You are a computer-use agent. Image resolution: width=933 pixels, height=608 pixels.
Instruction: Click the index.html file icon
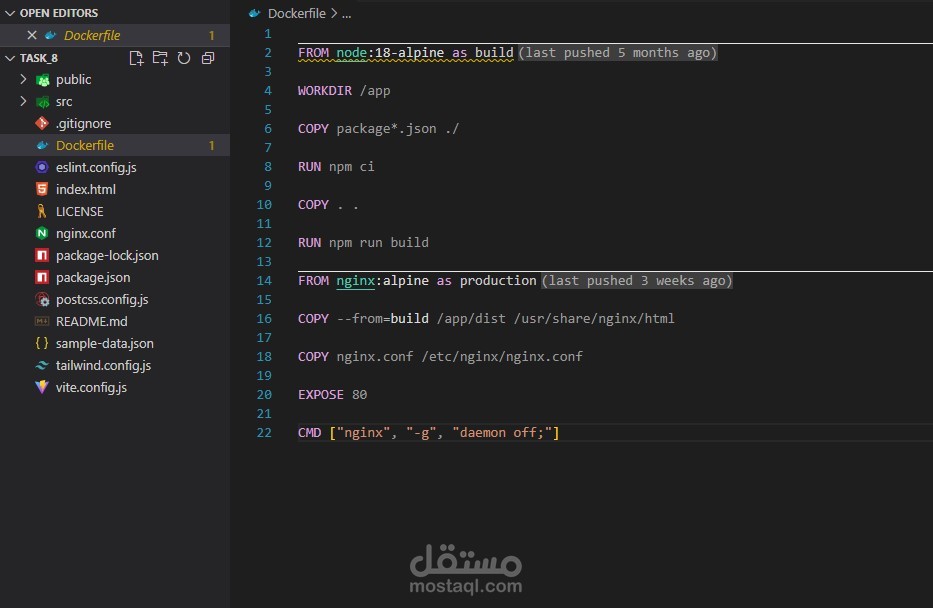point(42,189)
